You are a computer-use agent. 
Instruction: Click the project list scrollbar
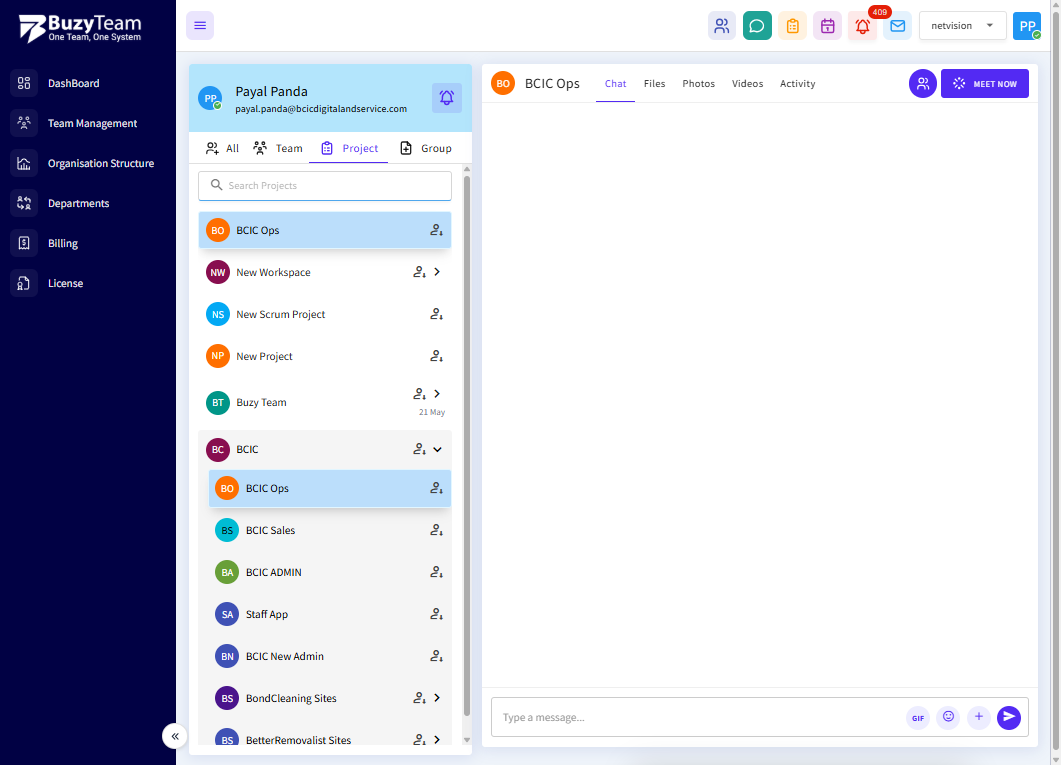pos(466,446)
